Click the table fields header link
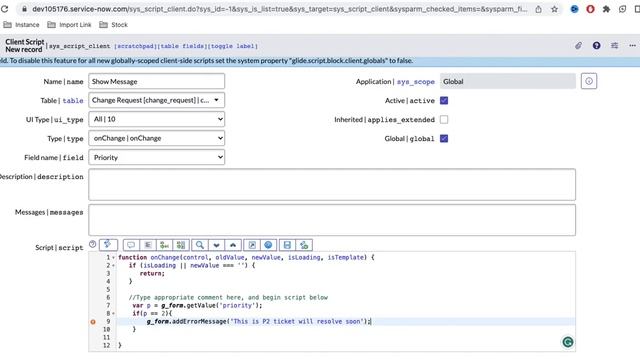Image resolution: width=640 pixels, height=360 pixels. pyautogui.click(x=182, y=46)
